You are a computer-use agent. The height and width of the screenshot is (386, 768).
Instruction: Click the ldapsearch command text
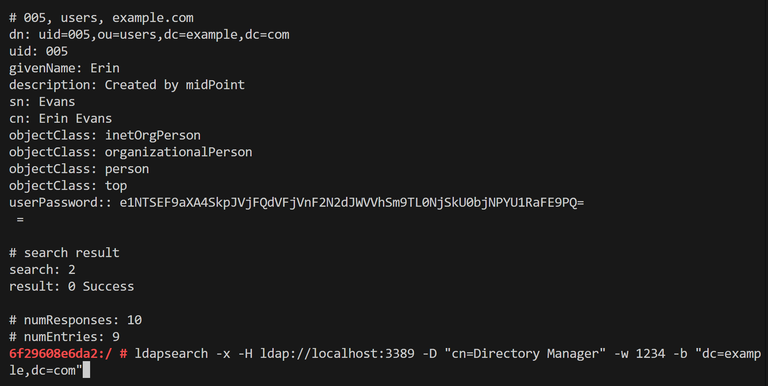pyautogui.click(x=171, y=354)
